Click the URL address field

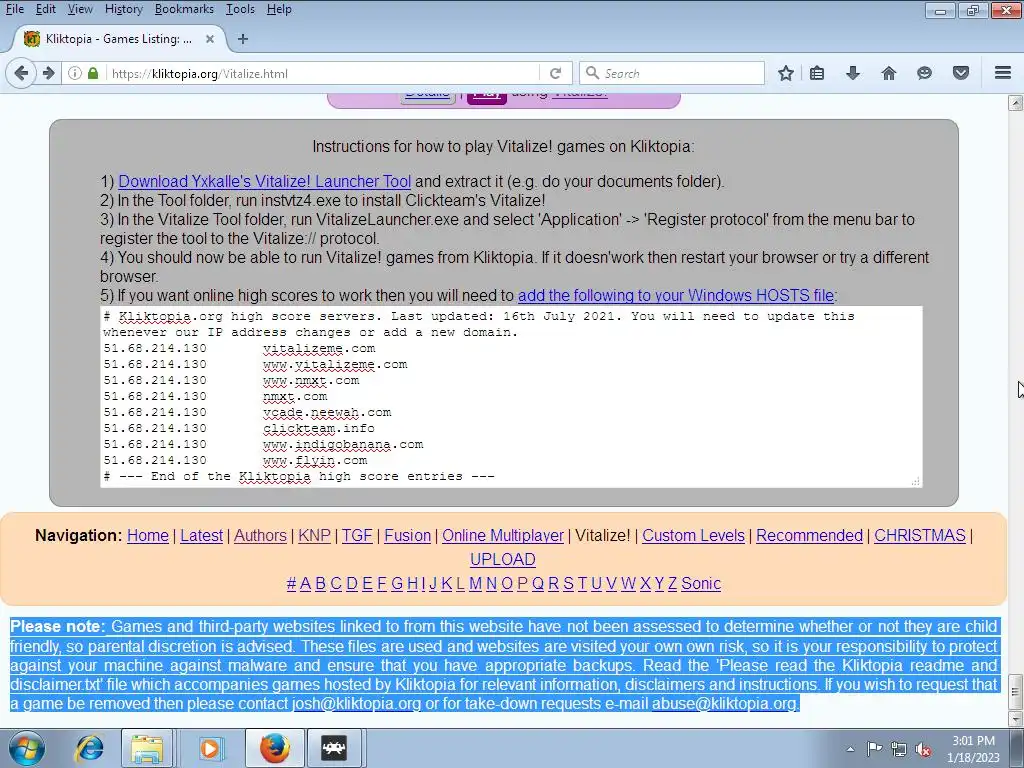[x=323, y=73]
